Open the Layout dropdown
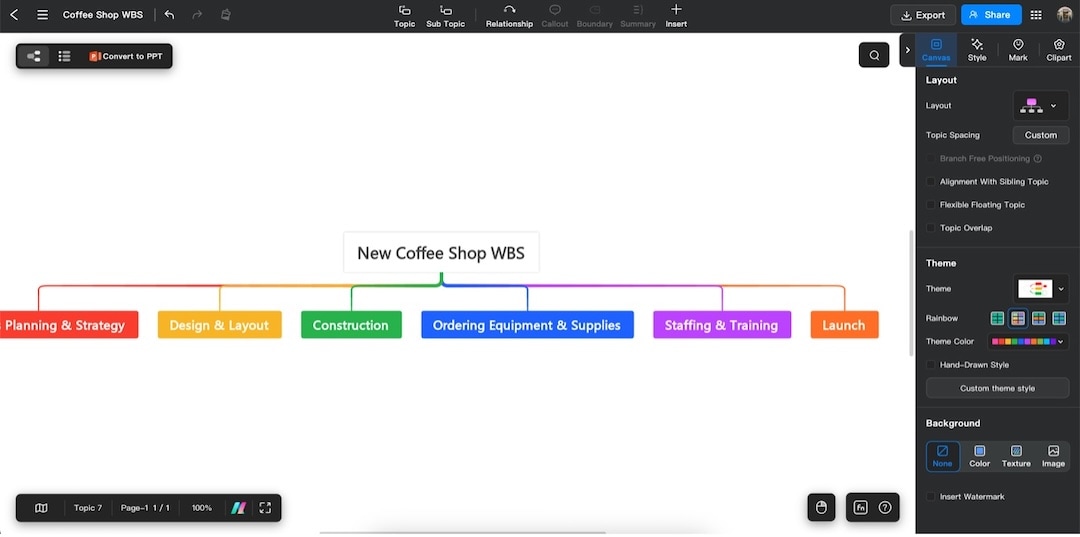This screenshot has width=1080, height=537. coord(1041,105)
